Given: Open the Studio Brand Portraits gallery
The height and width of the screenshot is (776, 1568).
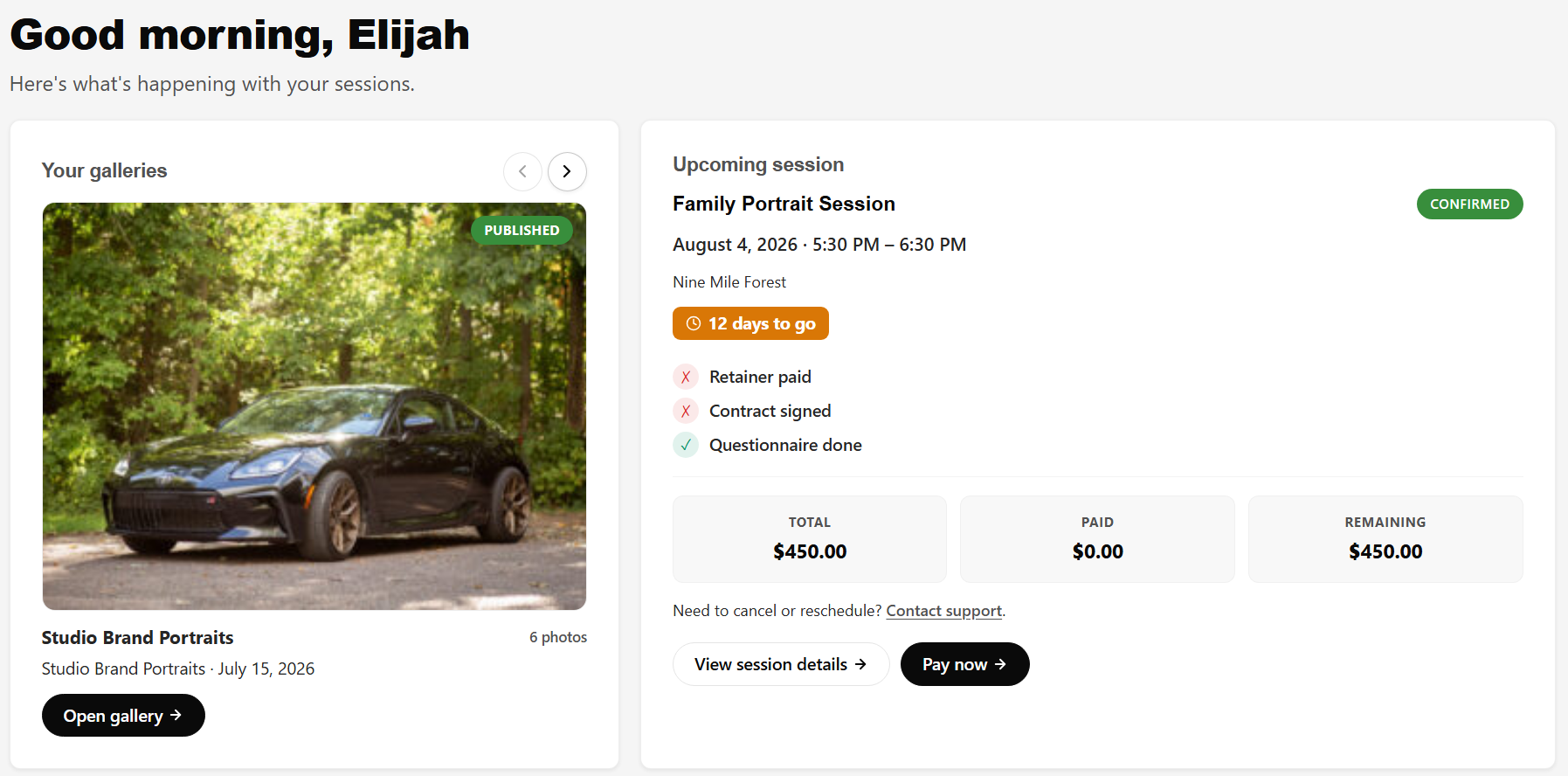Looking at the screenshot, I should (123, 715).
